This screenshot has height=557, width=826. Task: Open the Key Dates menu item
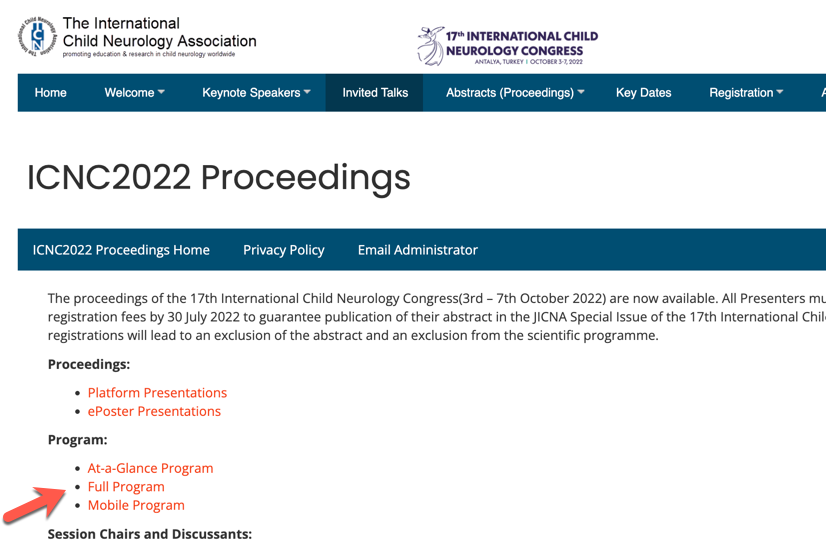point(643,93)
